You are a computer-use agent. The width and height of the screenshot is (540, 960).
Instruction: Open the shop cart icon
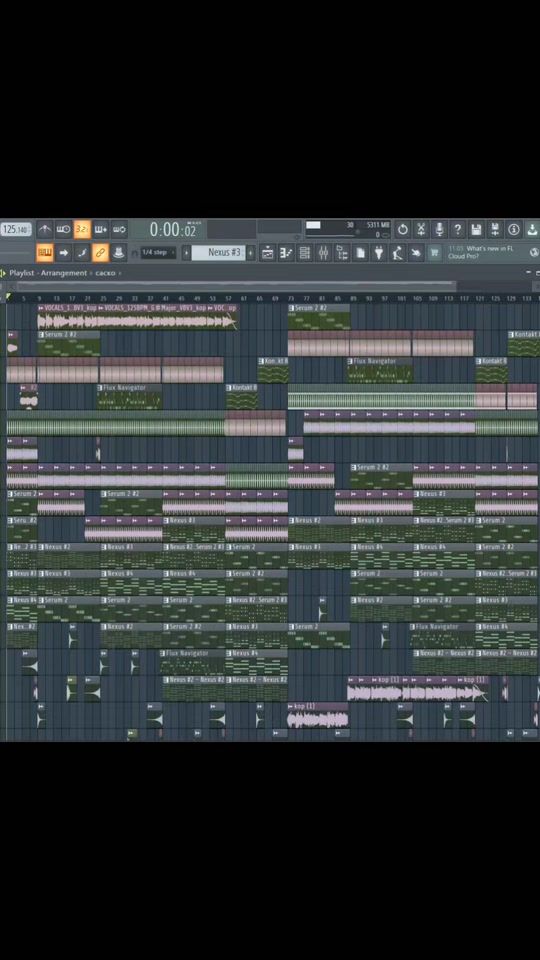click(434, 252)
